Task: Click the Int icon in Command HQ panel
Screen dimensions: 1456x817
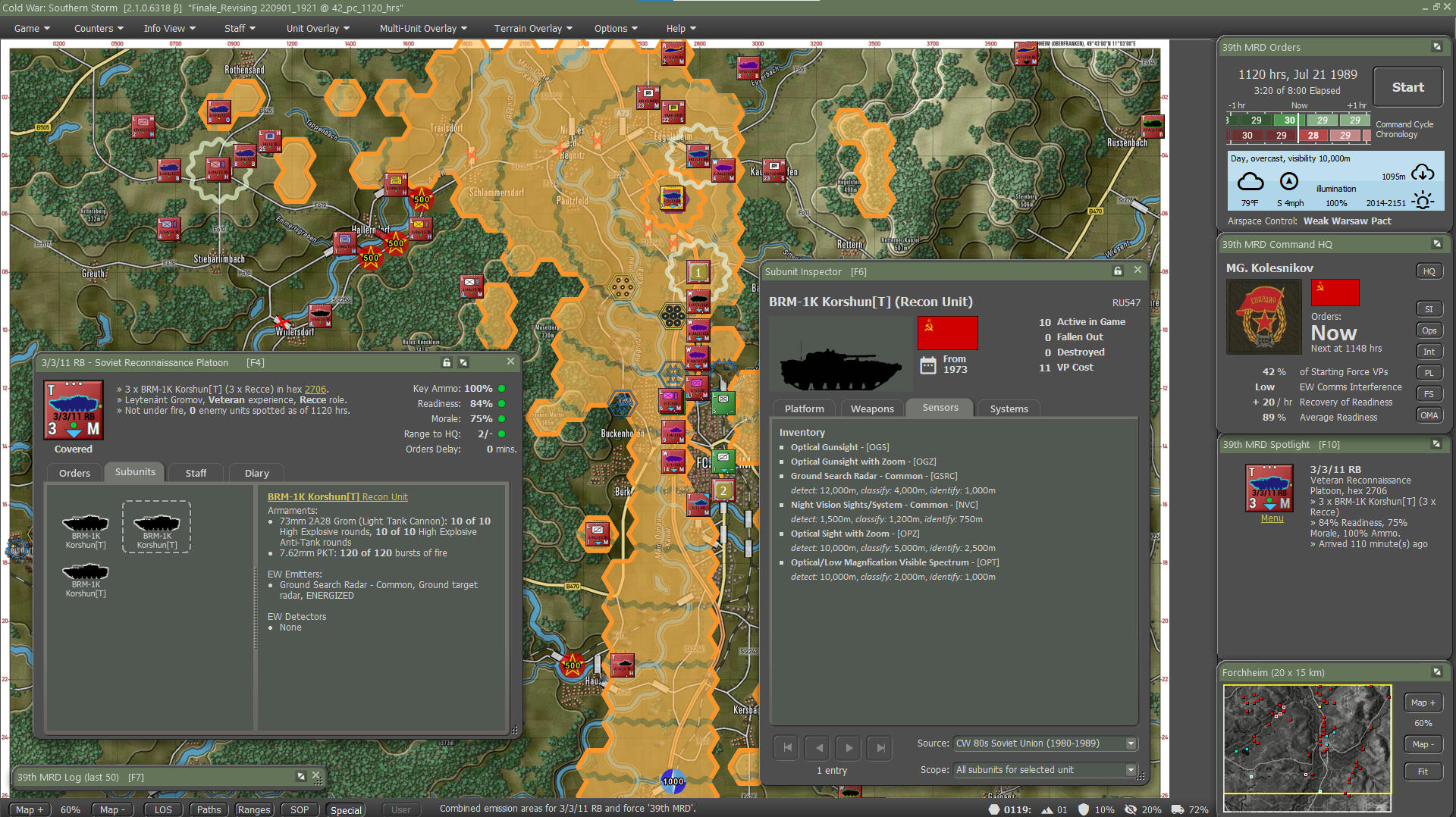Action: click(x=1429, y=351)
